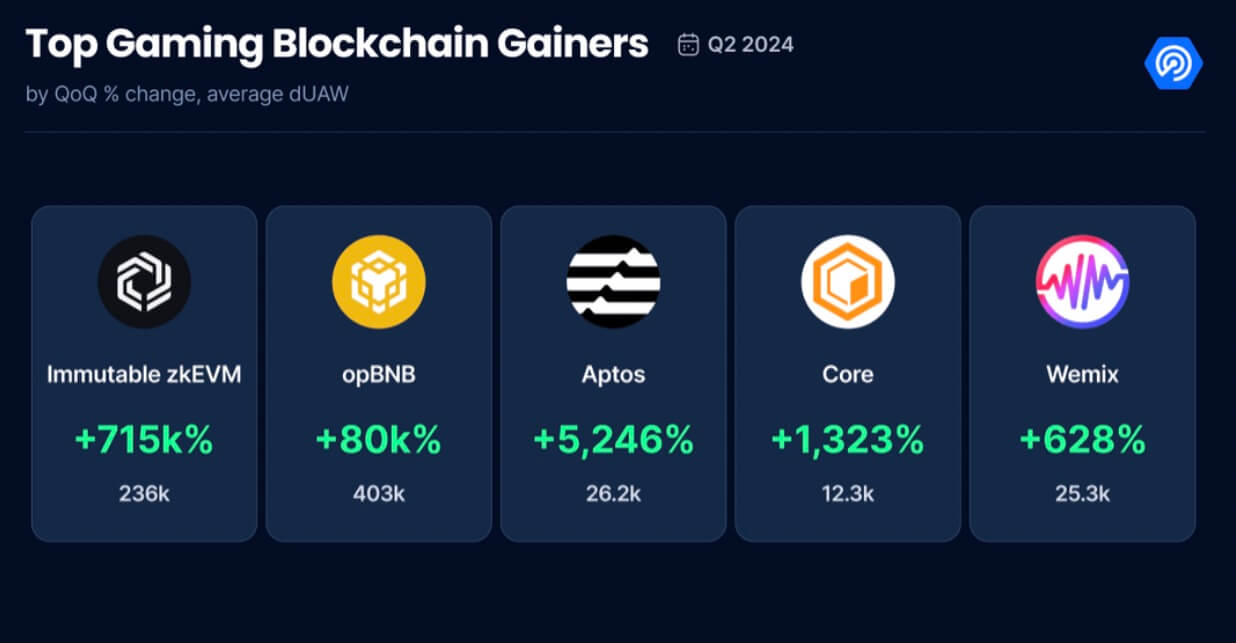Screen dimensions: 1236x643
Task: Click the Core name label
Action: [848, 375]
